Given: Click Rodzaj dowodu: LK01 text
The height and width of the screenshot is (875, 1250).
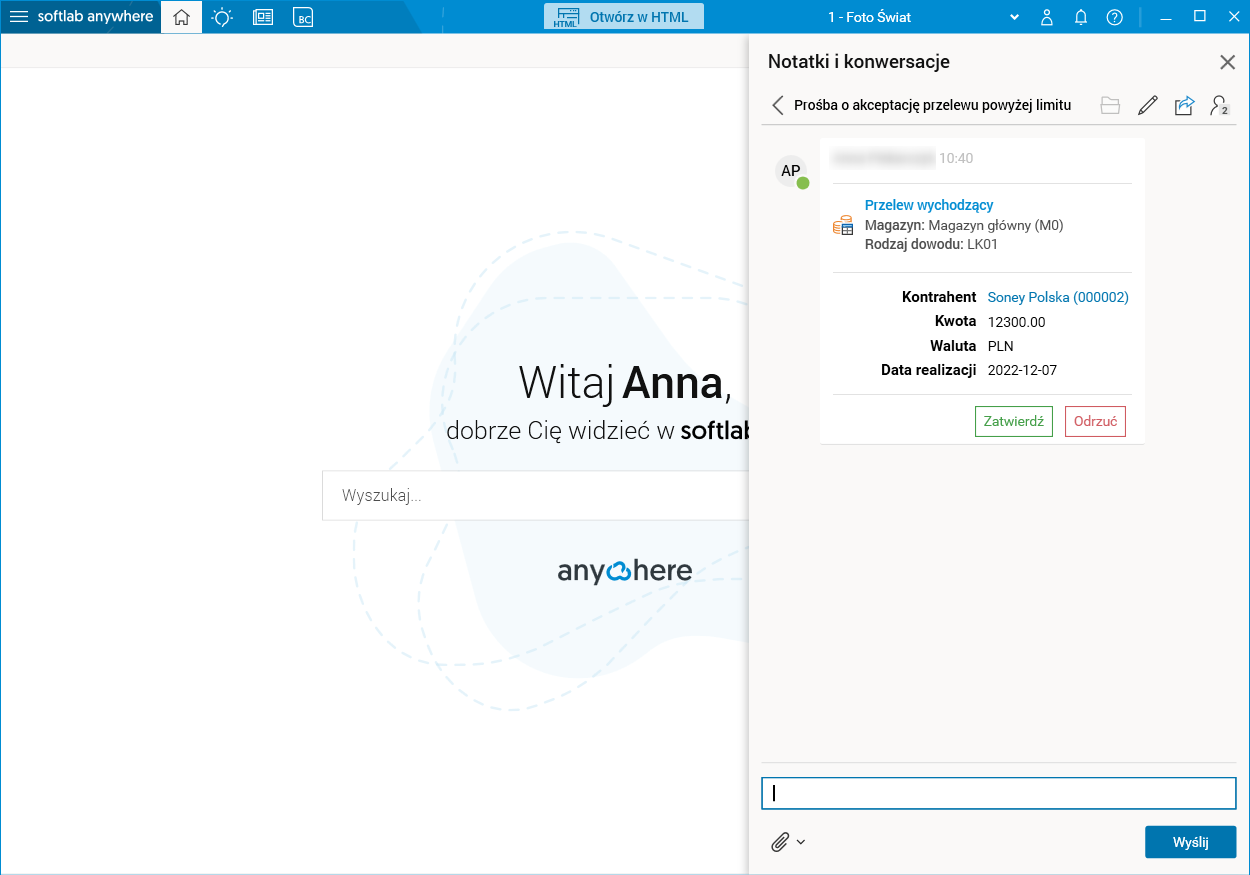Looking at the screenshot, I should click(x=931, y=244).
